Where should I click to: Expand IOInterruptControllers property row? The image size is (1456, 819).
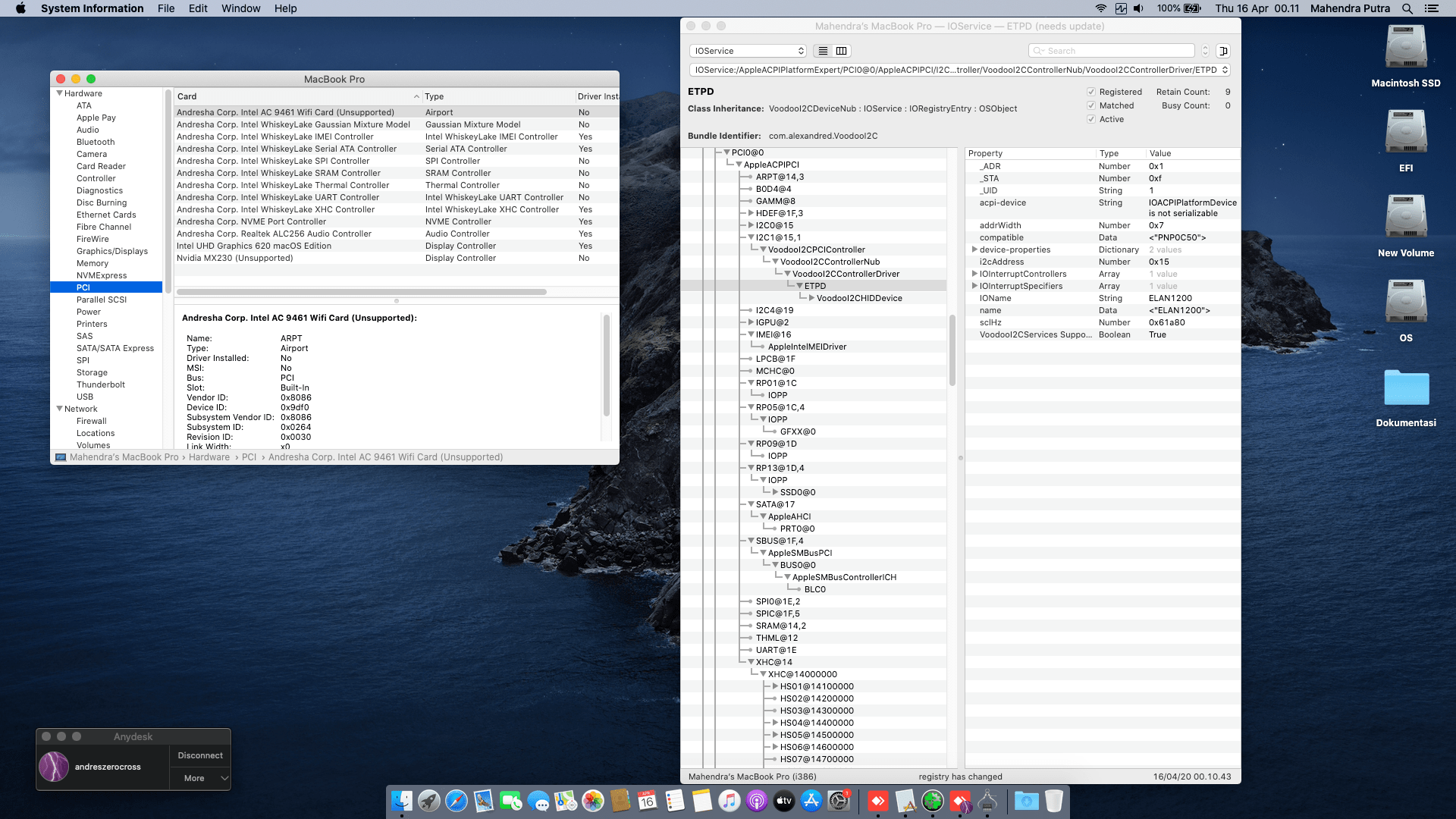[974, 274]
